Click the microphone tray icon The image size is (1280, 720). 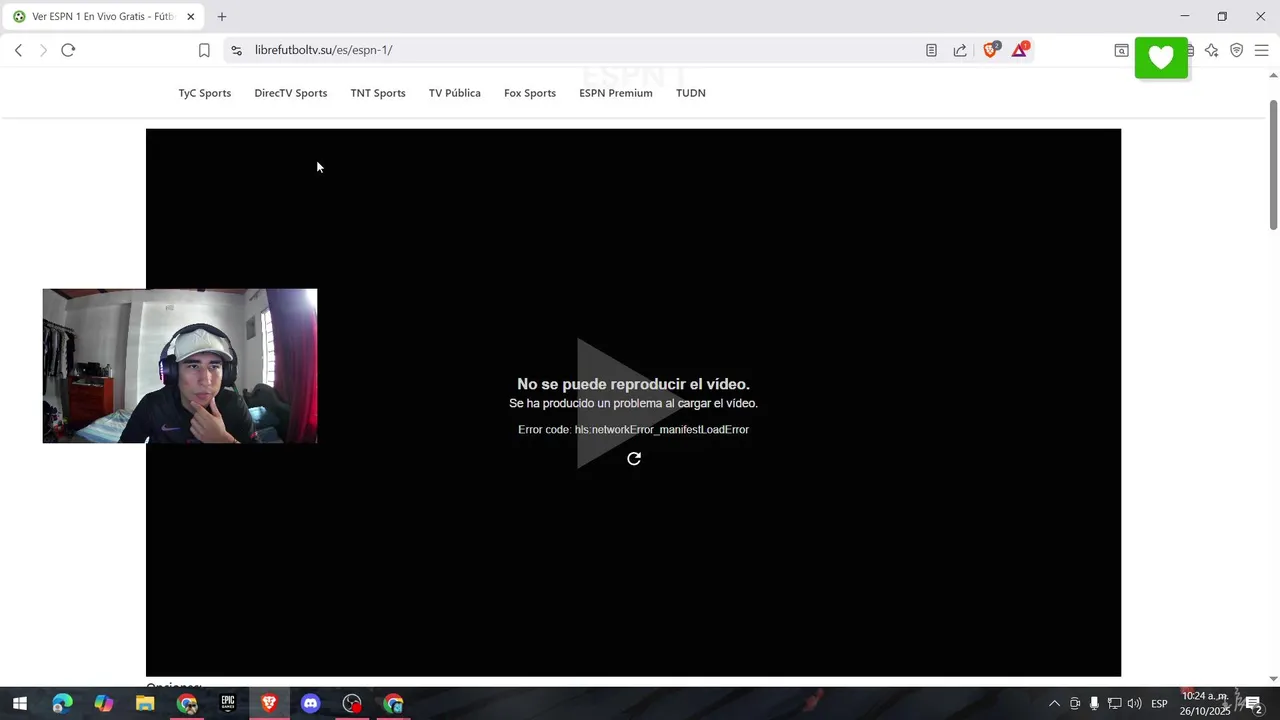pyautogui.click(x=1095, y=704)
